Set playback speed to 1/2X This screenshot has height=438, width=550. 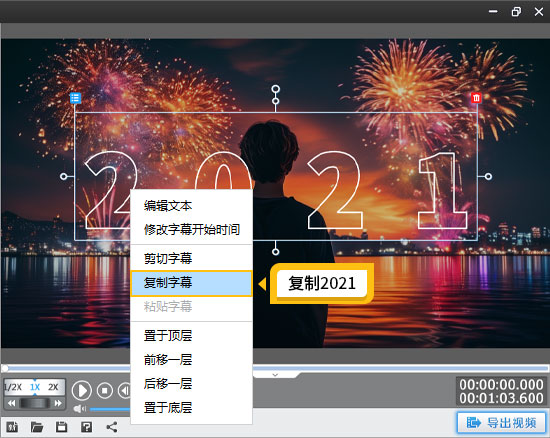(13, 387)
